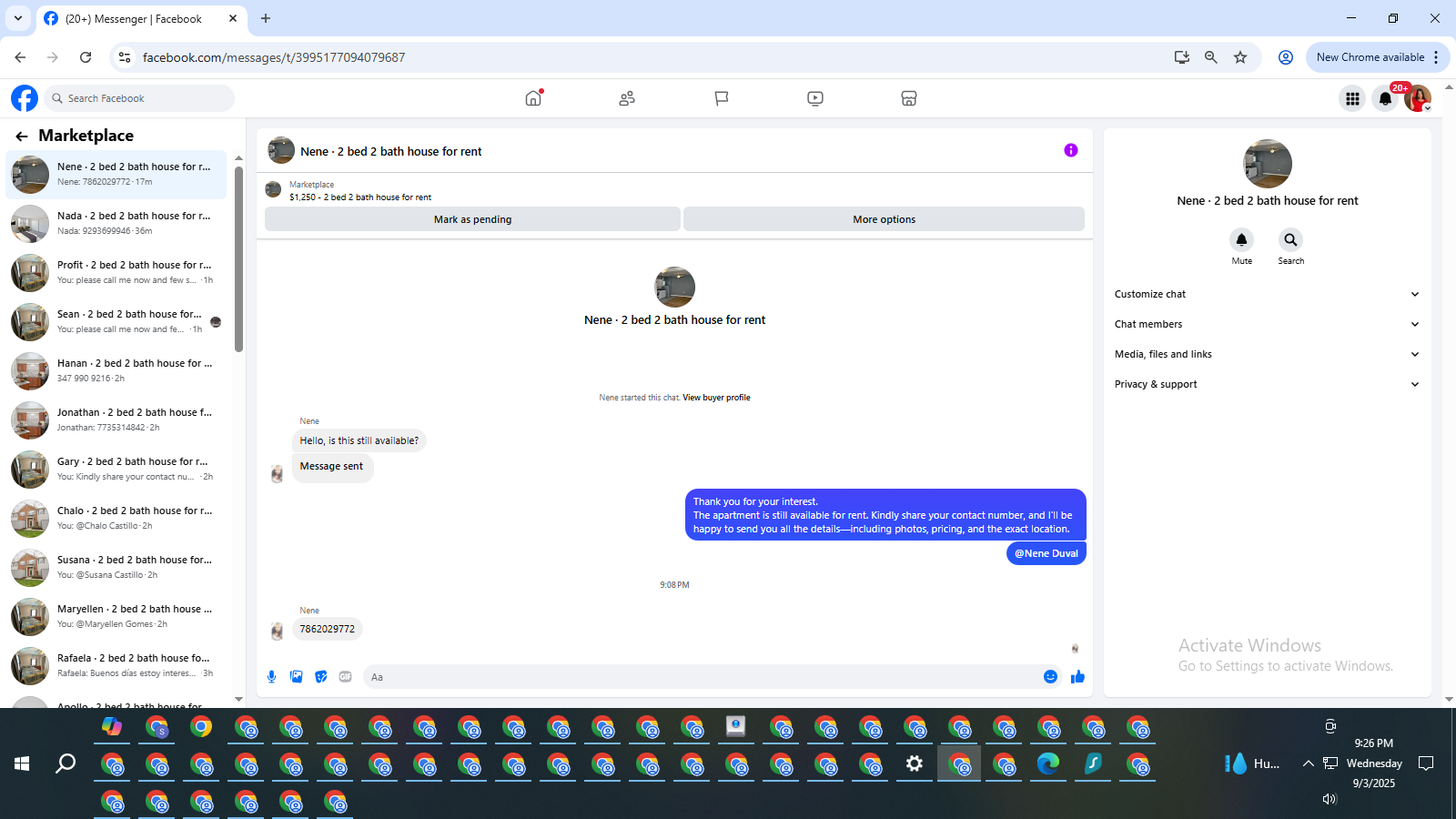Select the Messenger | Facebook browser tab
The image size is (1456, 819).
coord(141,18)
